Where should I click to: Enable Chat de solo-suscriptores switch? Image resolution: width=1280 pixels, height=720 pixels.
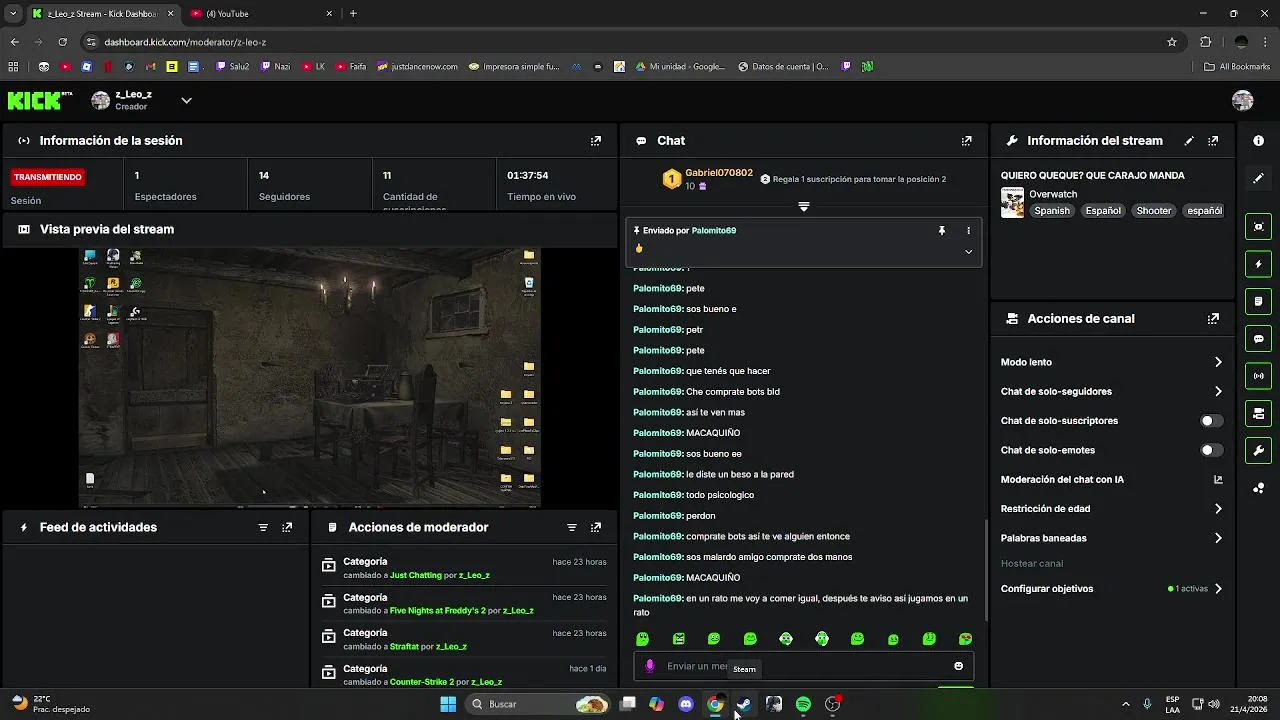pyautogui.click(x=1211, y=421)
